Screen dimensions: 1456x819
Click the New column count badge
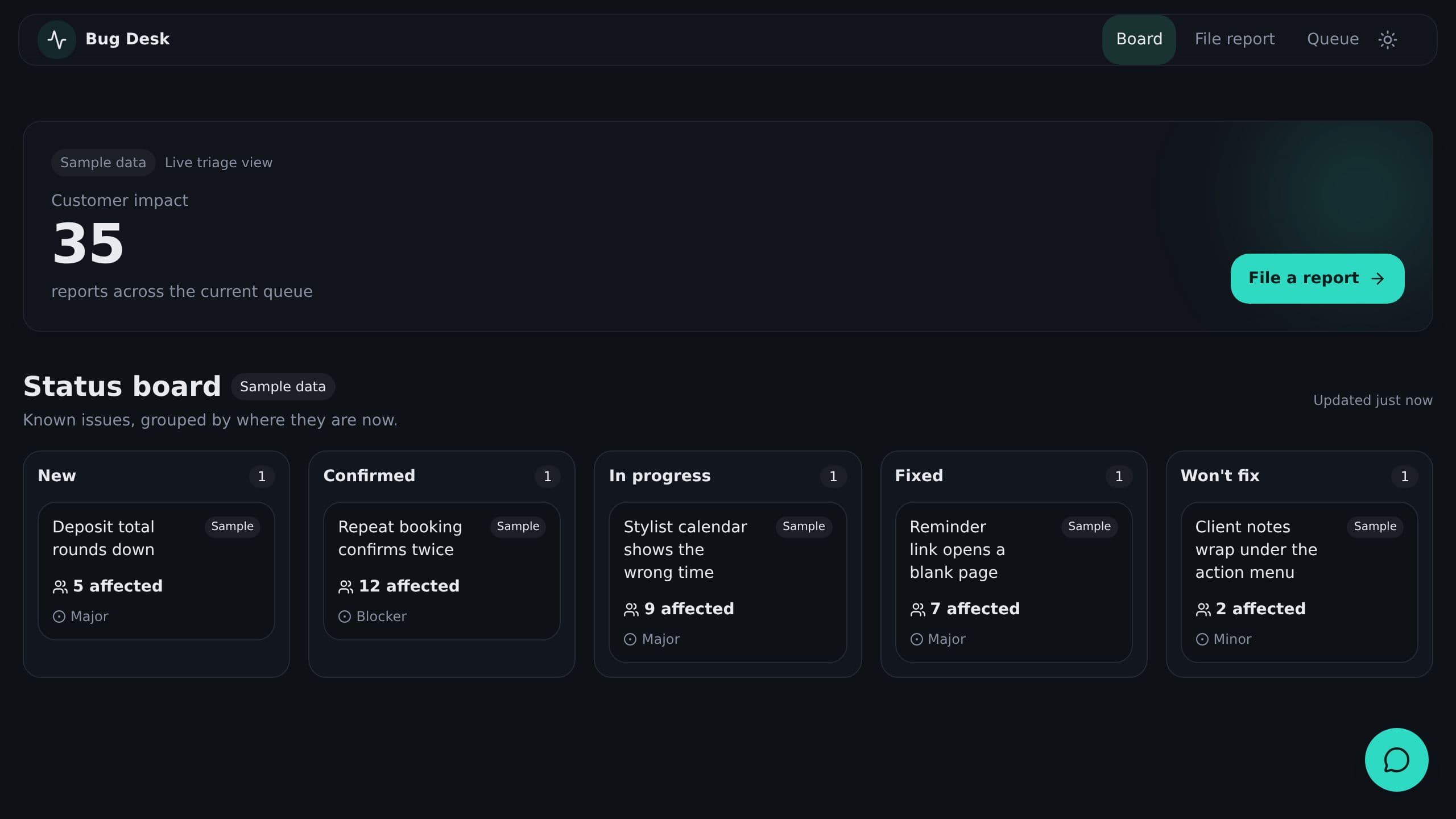[262, 476]
